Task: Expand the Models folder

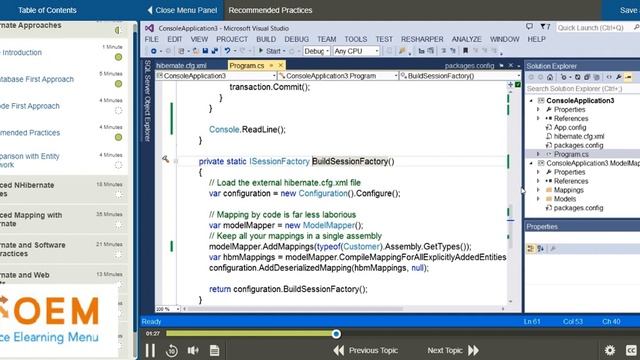Action: (x=538, y=199)
